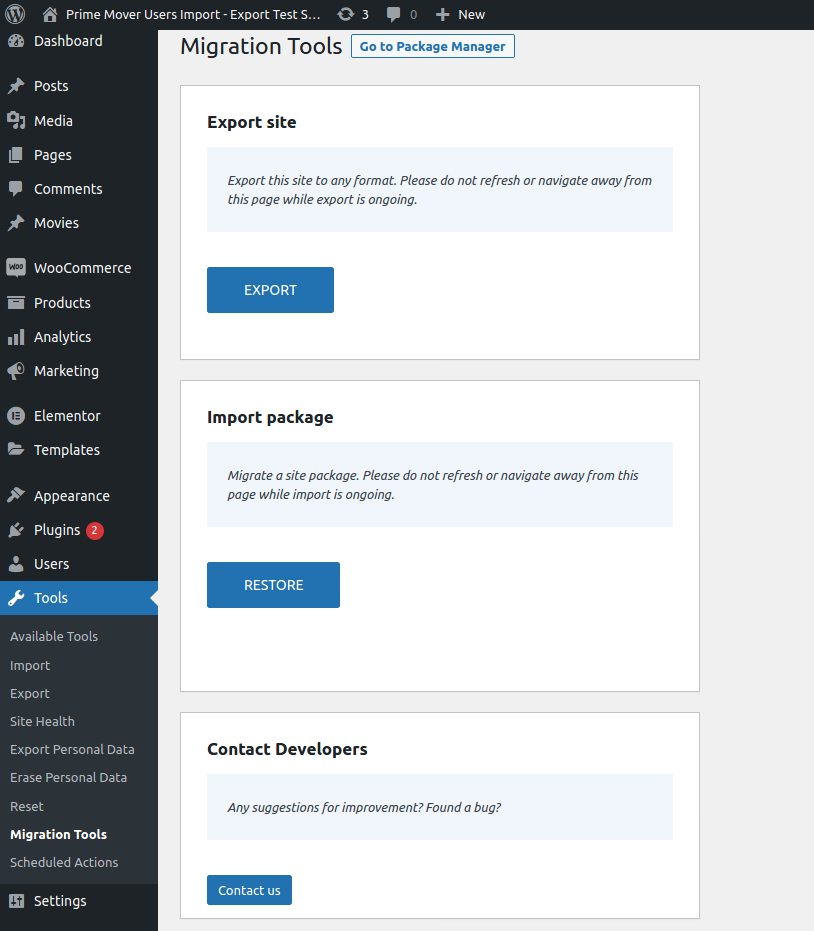The image size is (814, 931).
Task: Click the Plugins plug icon
Action: pyautogui.click(x=16, y=530)
